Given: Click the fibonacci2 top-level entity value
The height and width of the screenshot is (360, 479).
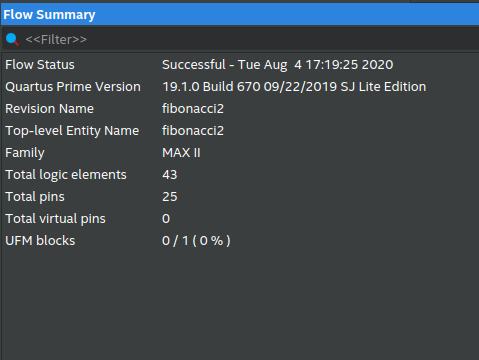Looking at the screenshot, I should pos(193,131).
